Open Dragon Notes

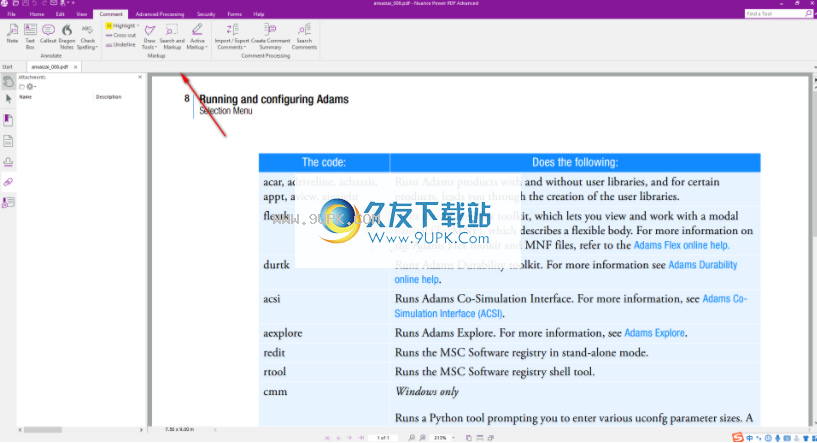(67, 35)
